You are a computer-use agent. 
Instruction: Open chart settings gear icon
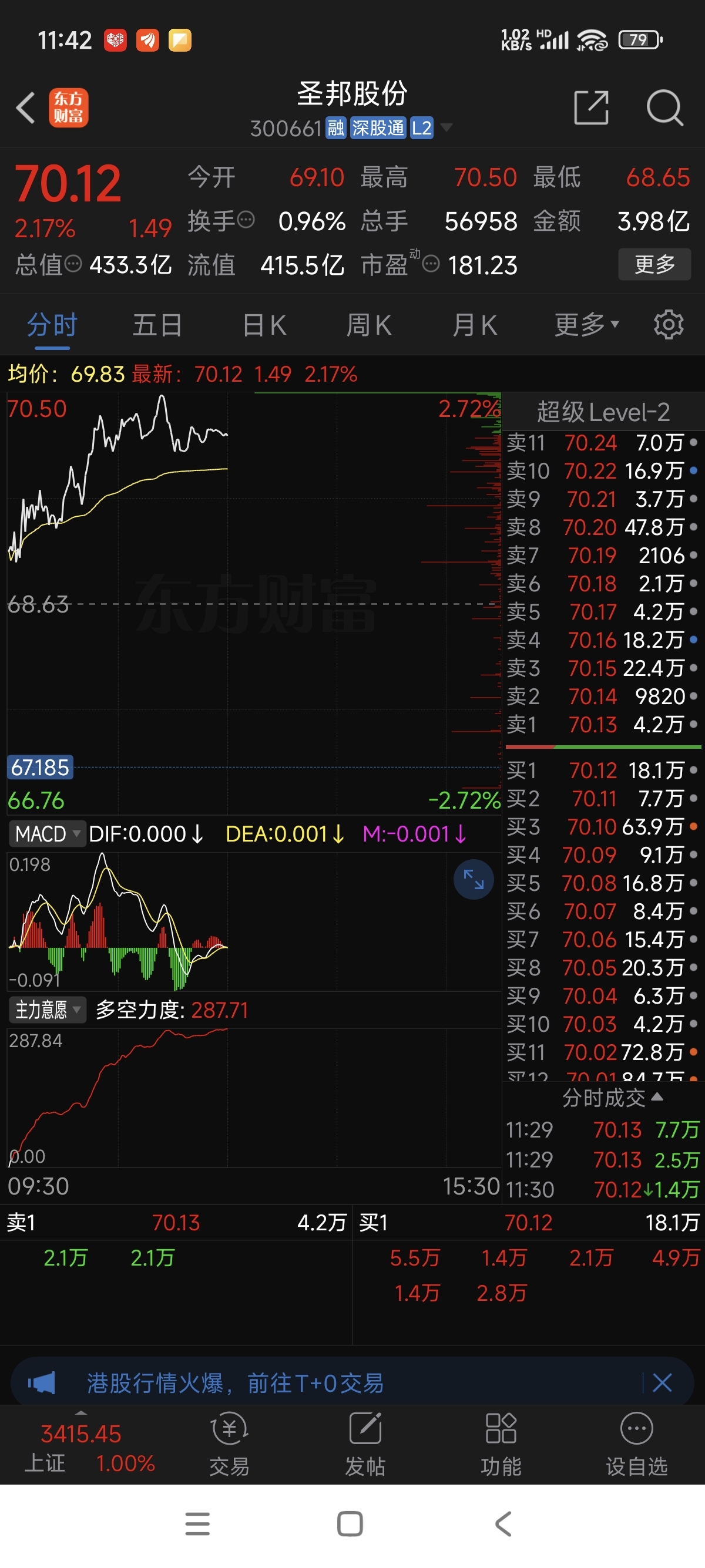pos(669,325)
